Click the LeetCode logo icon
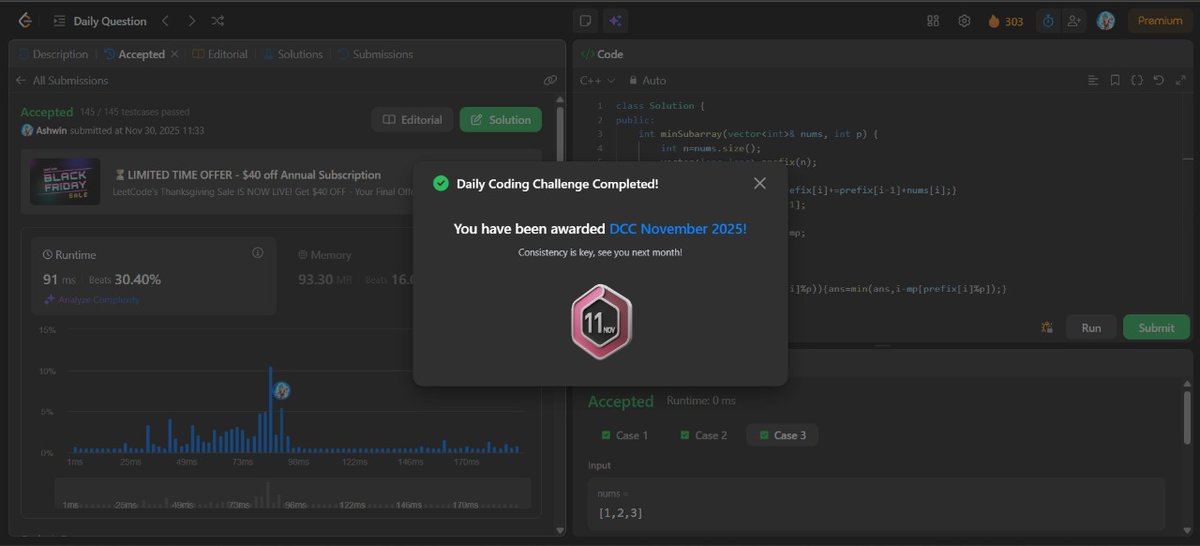Screen dimensions: 1200x546 pyautogui.click(x=24, y=20)
